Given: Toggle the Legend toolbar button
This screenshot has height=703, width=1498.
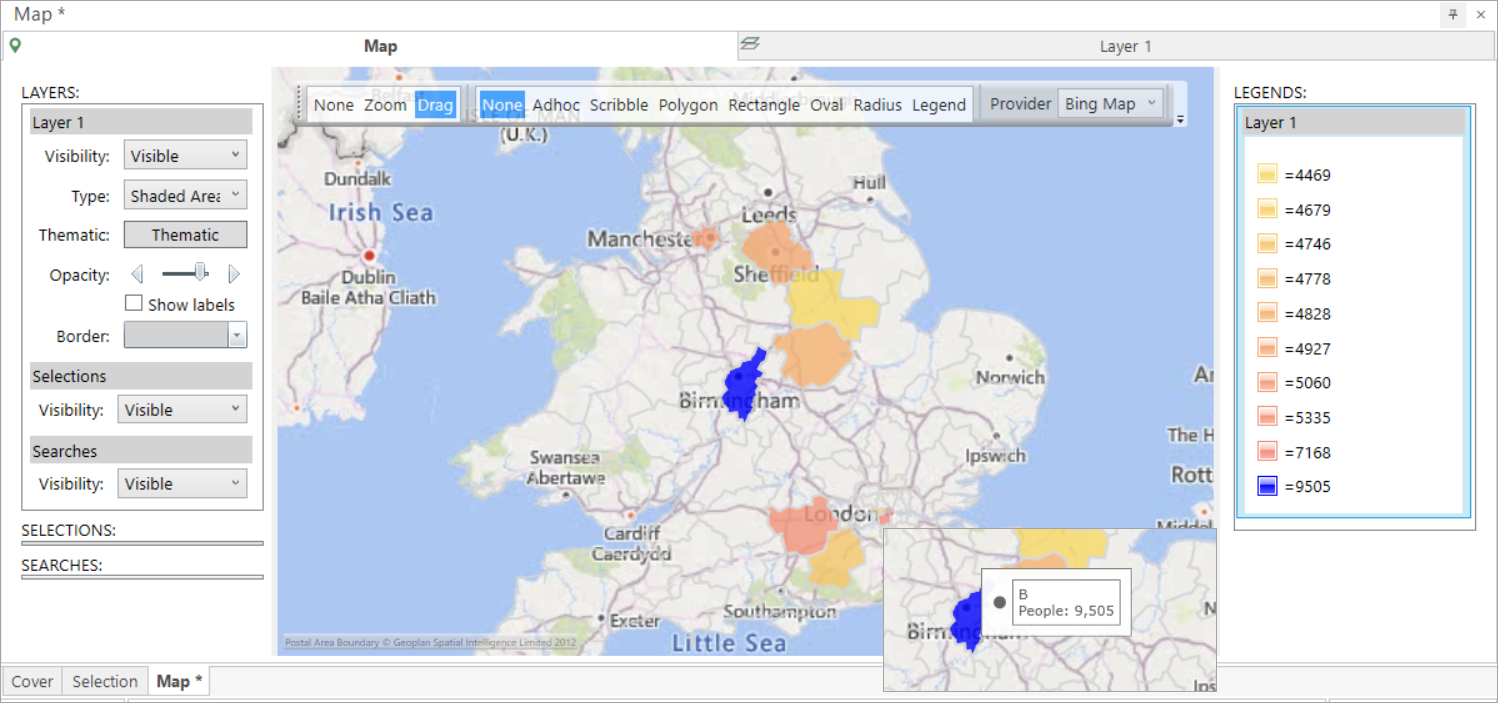Looking at the screenshot, I should click(939, 105).
